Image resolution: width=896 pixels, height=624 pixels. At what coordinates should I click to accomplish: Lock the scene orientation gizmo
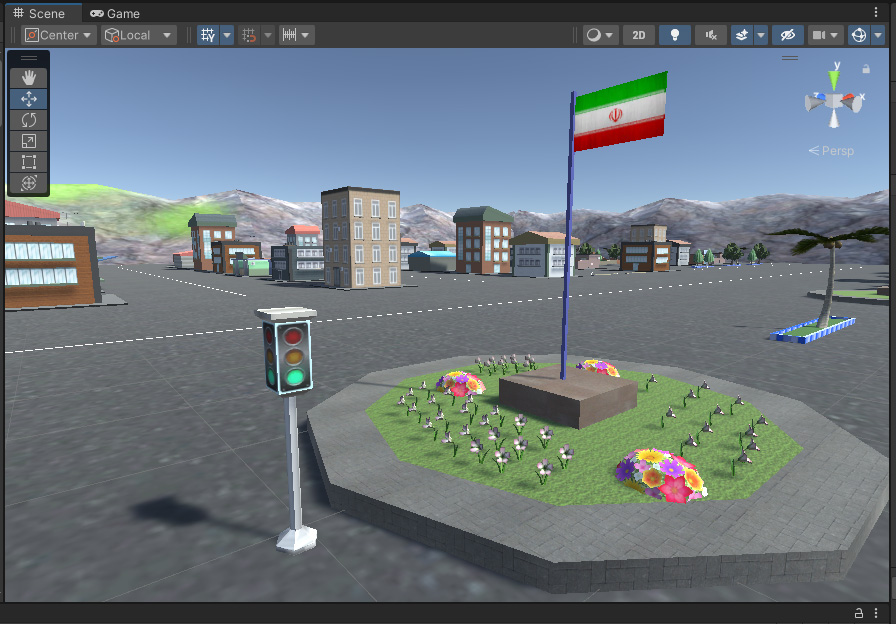tap(866, 69)
